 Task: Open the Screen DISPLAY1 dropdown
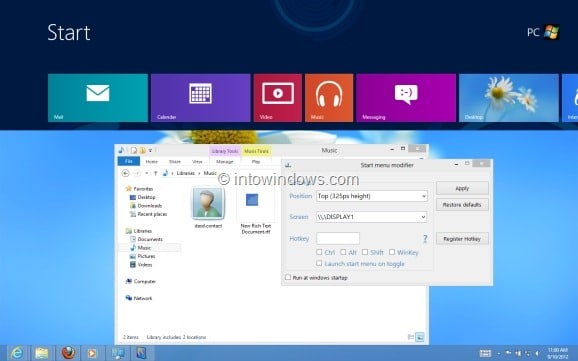tap(372, 217)
